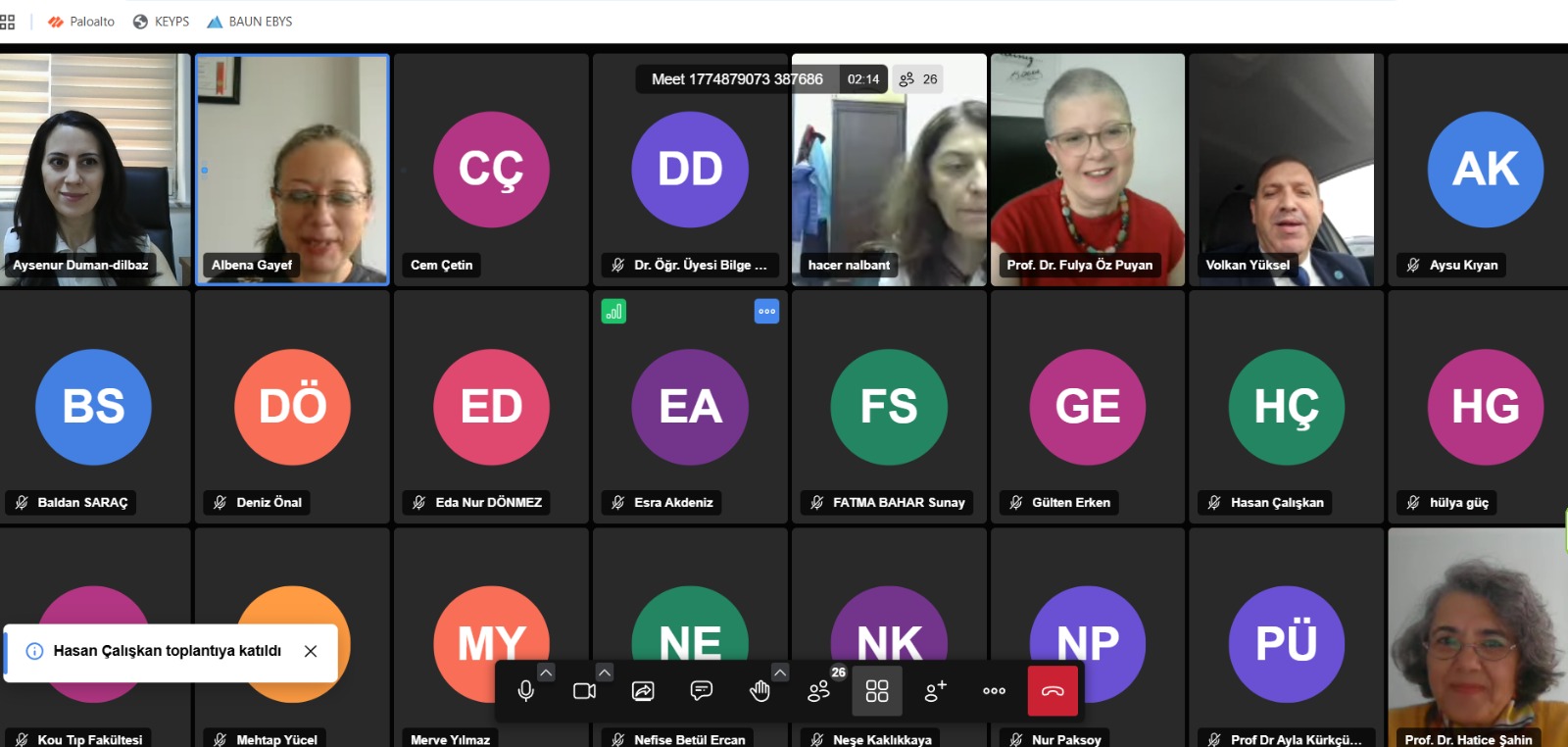Open more options in the meeting toolbar
Screen dimensions: 1568x747
(994, 691)
